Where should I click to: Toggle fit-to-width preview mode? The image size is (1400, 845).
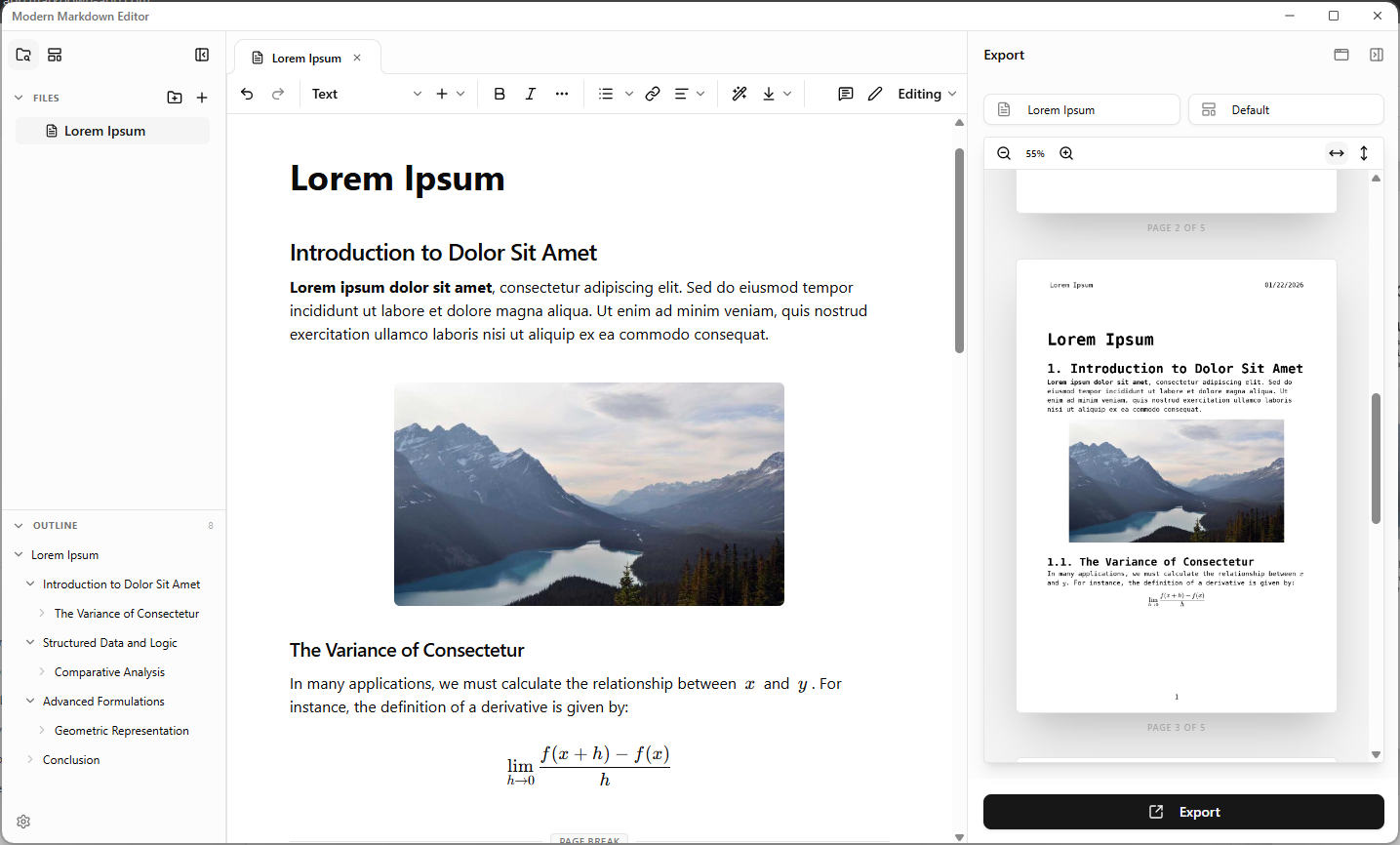click(x=1337, y=153)
